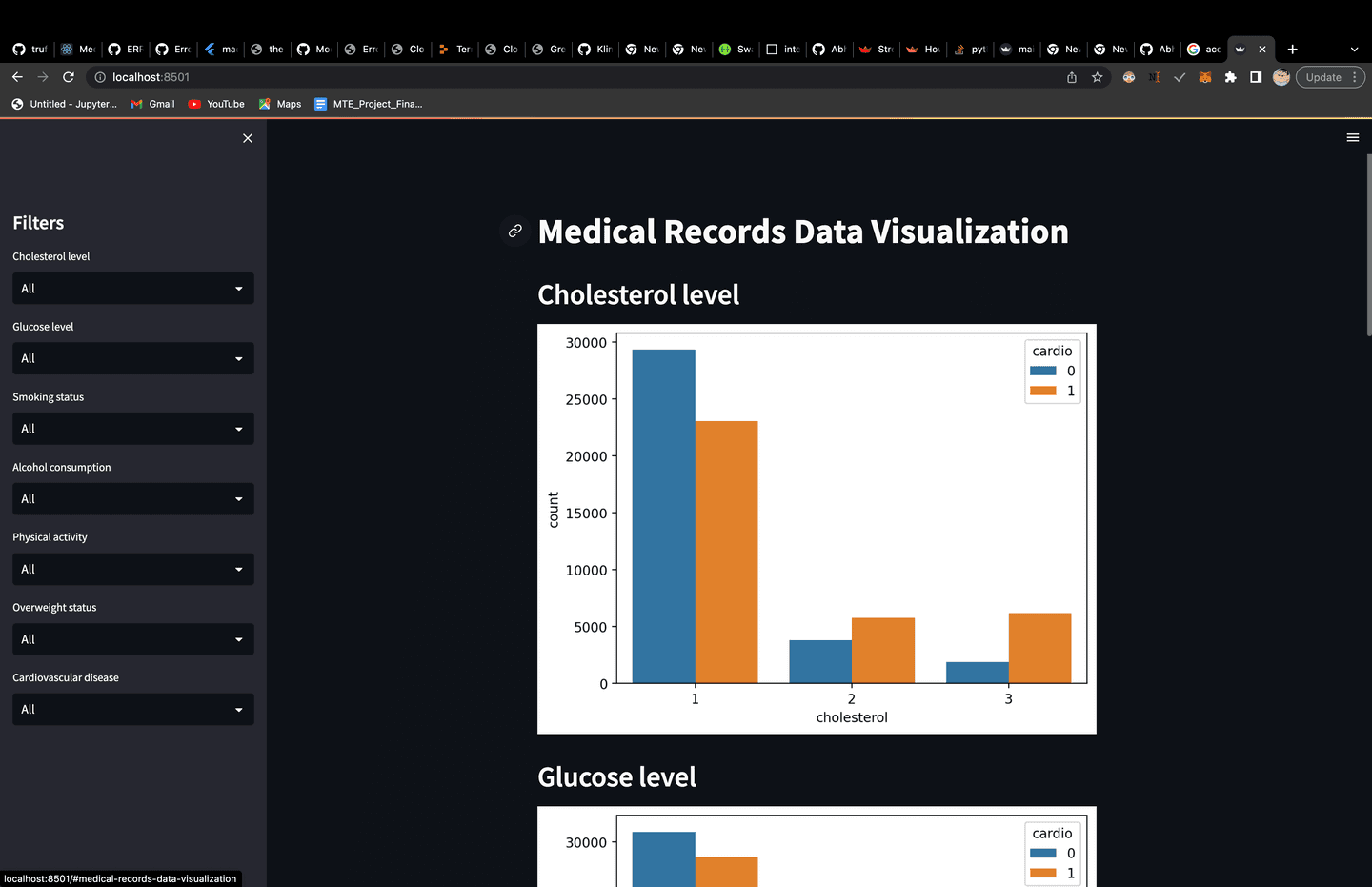Open the Gmail bookmark
1372x887 pixels.
152,104
